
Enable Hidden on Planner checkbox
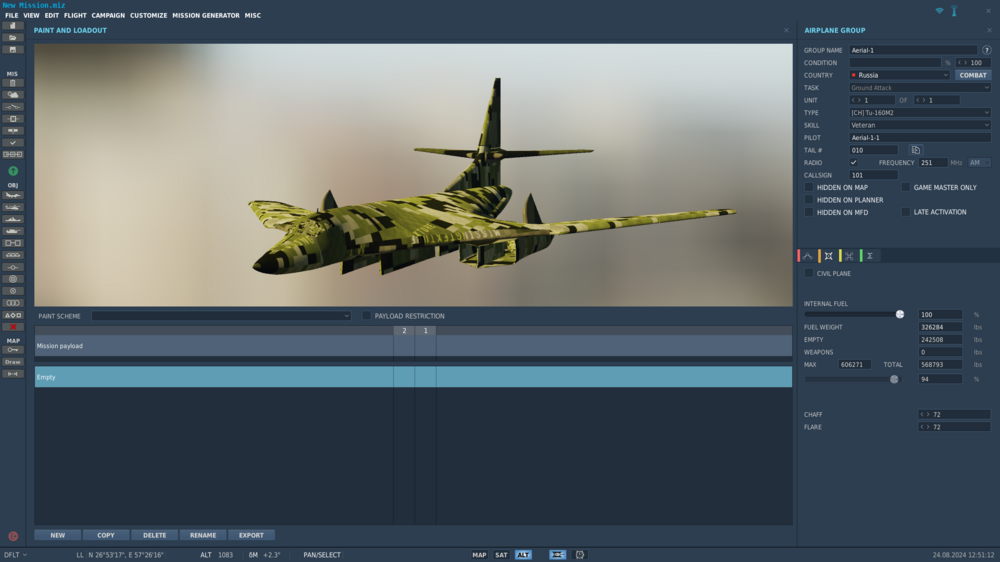tap(809, 200)
